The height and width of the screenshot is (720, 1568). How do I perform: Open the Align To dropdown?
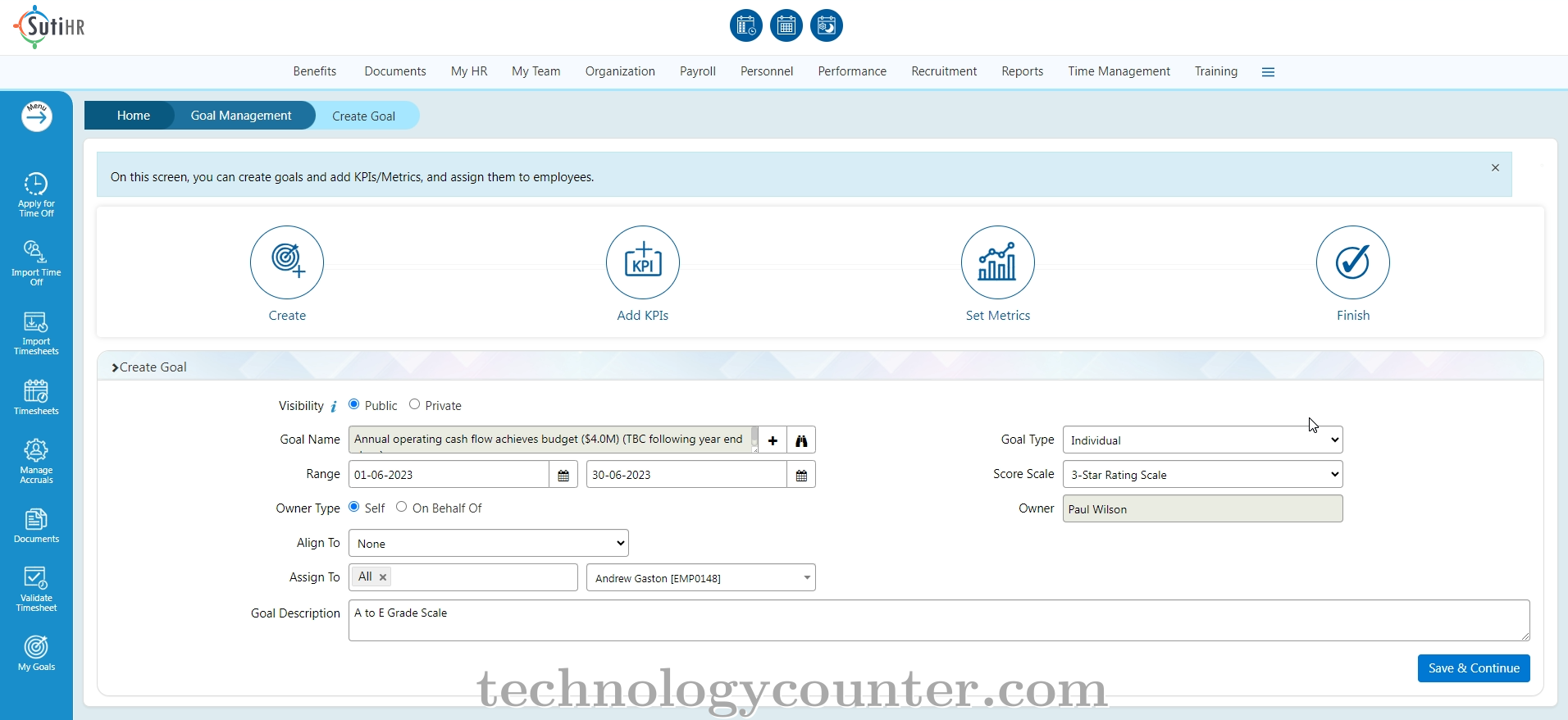point(489,543)
